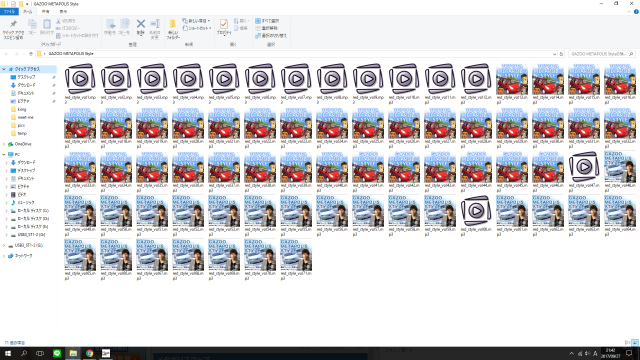Open Google Chrome from the taskbar
The width and height of the screenshot is (640, 360).
89,353
